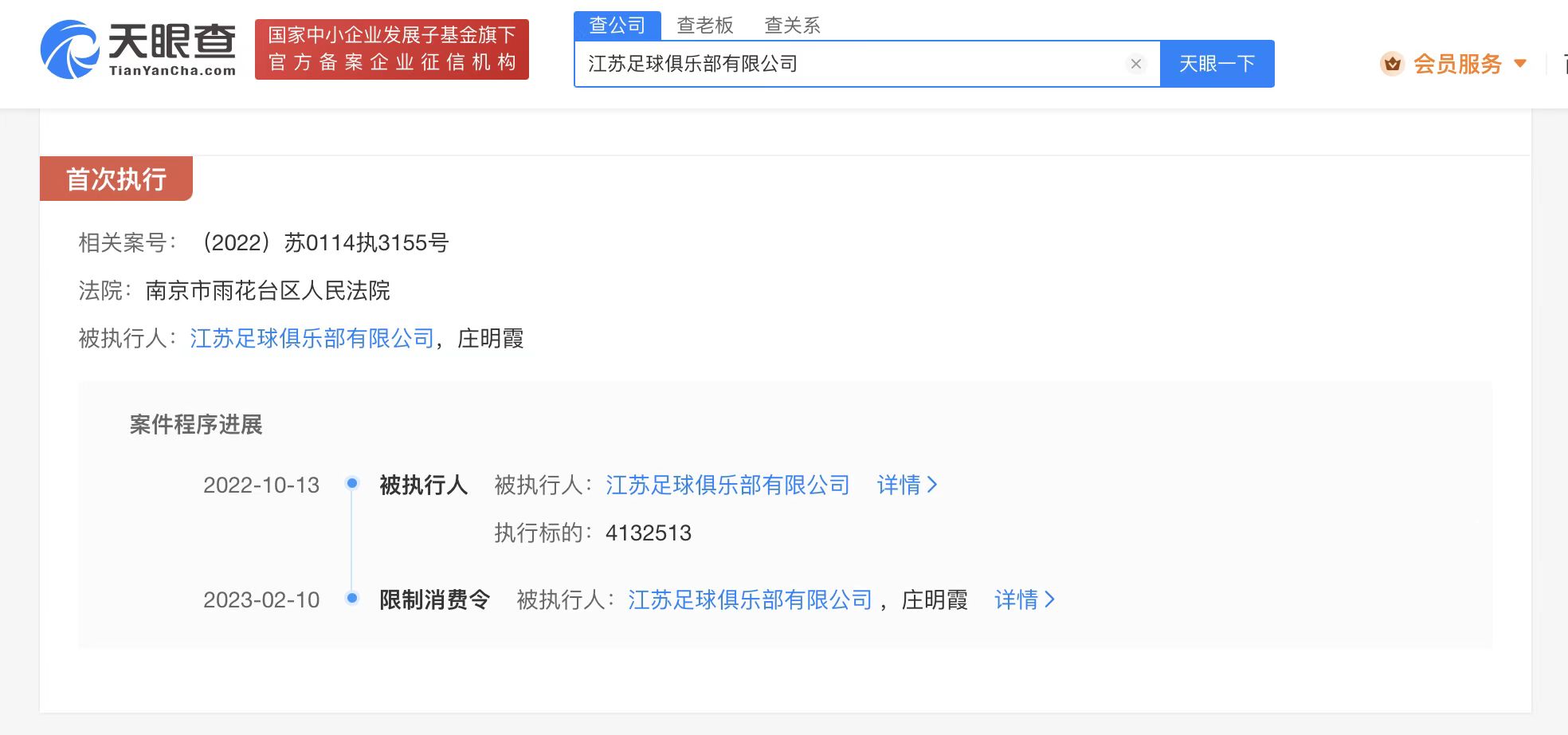Click 庄明霞 in the 限制消费令 row
Image resolution: width=1568 pixels, height=735 pixels.
pos(935,599)
